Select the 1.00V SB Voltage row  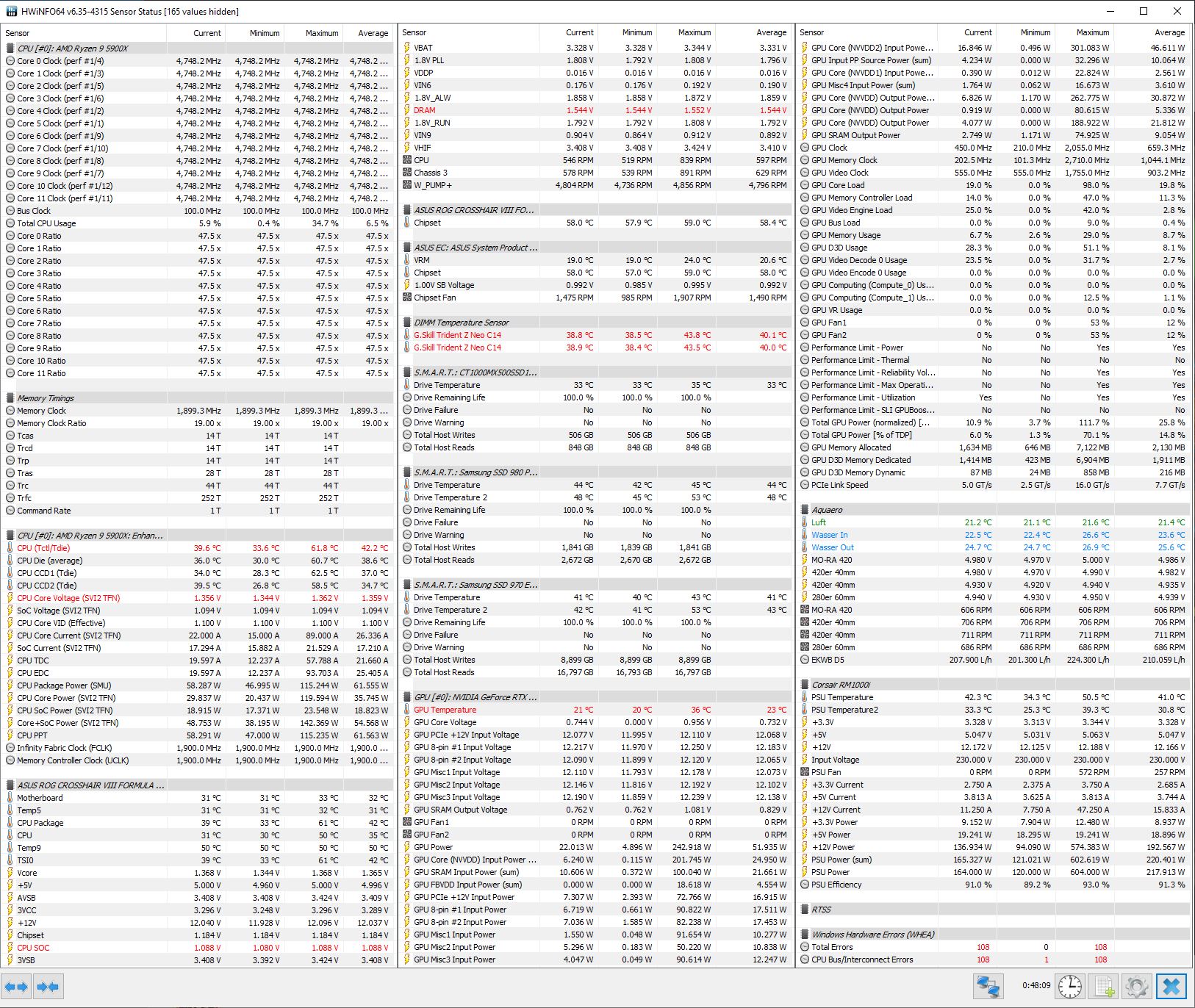coord(595,285)
